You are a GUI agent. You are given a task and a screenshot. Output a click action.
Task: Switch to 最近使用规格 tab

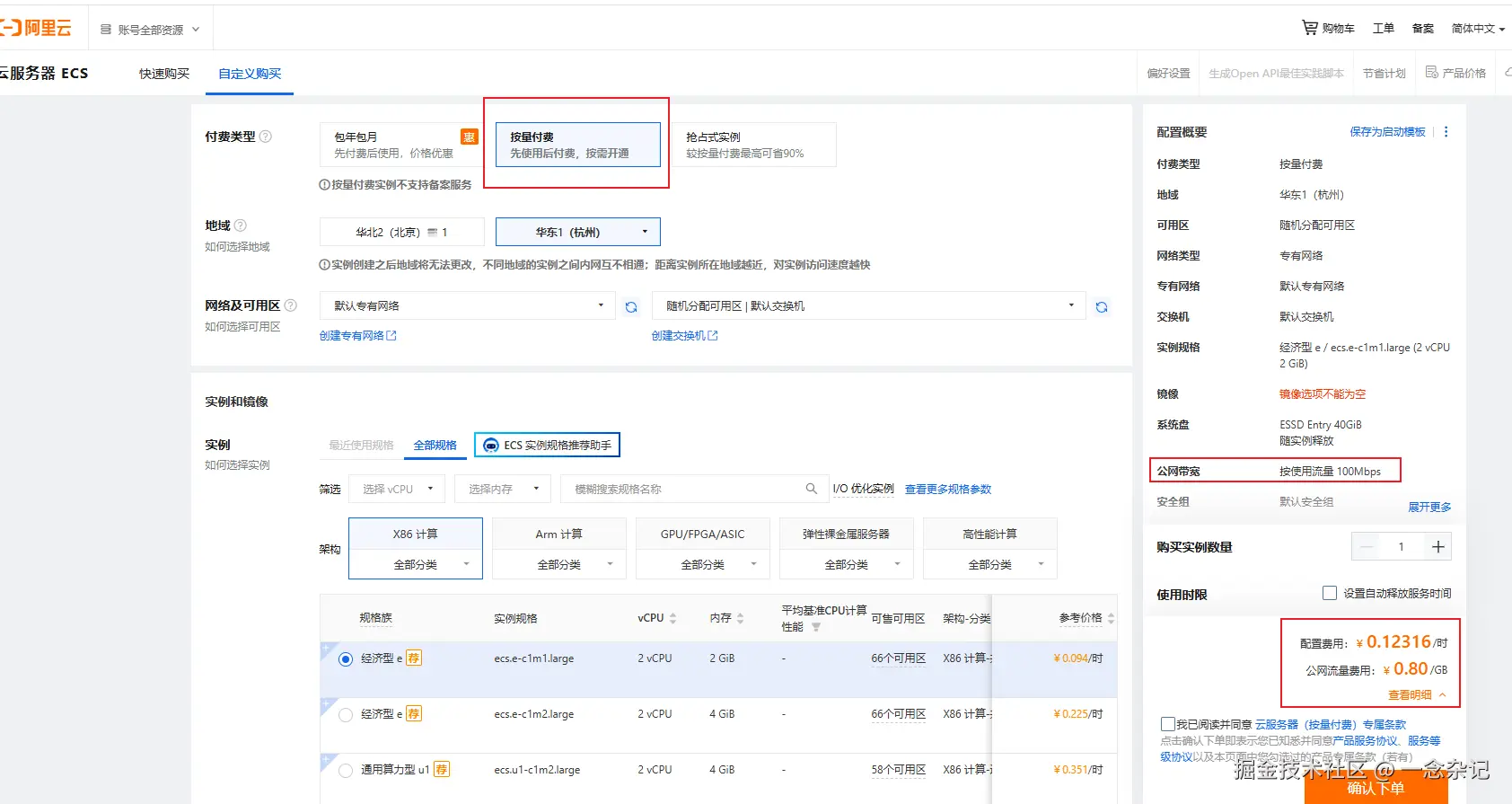(361, 446)
